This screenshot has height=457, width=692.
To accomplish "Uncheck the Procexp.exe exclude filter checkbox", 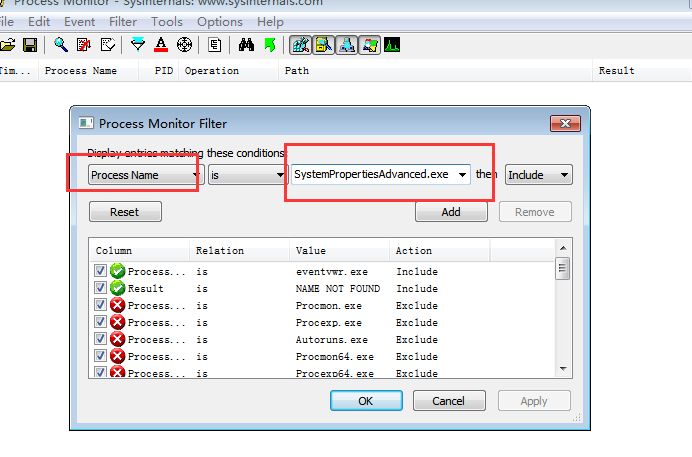I will coord(100,322).
